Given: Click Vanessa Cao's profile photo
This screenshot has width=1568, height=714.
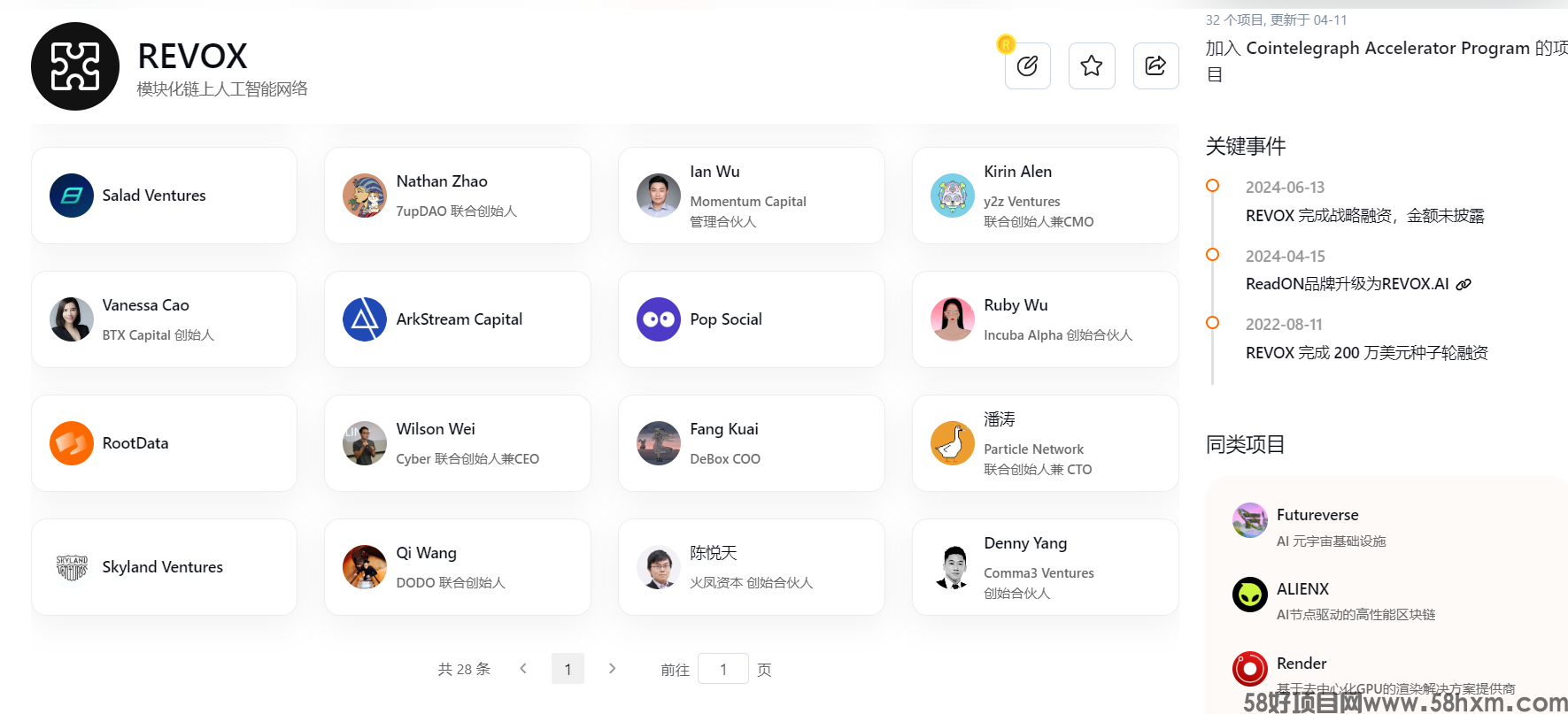Looking at the screenshot, I should (72, 319).
